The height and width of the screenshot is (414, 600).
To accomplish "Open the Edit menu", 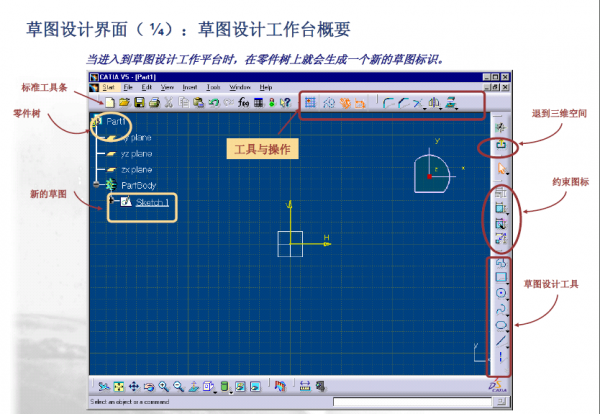I will pyautogui.click(x=147, y=87).
